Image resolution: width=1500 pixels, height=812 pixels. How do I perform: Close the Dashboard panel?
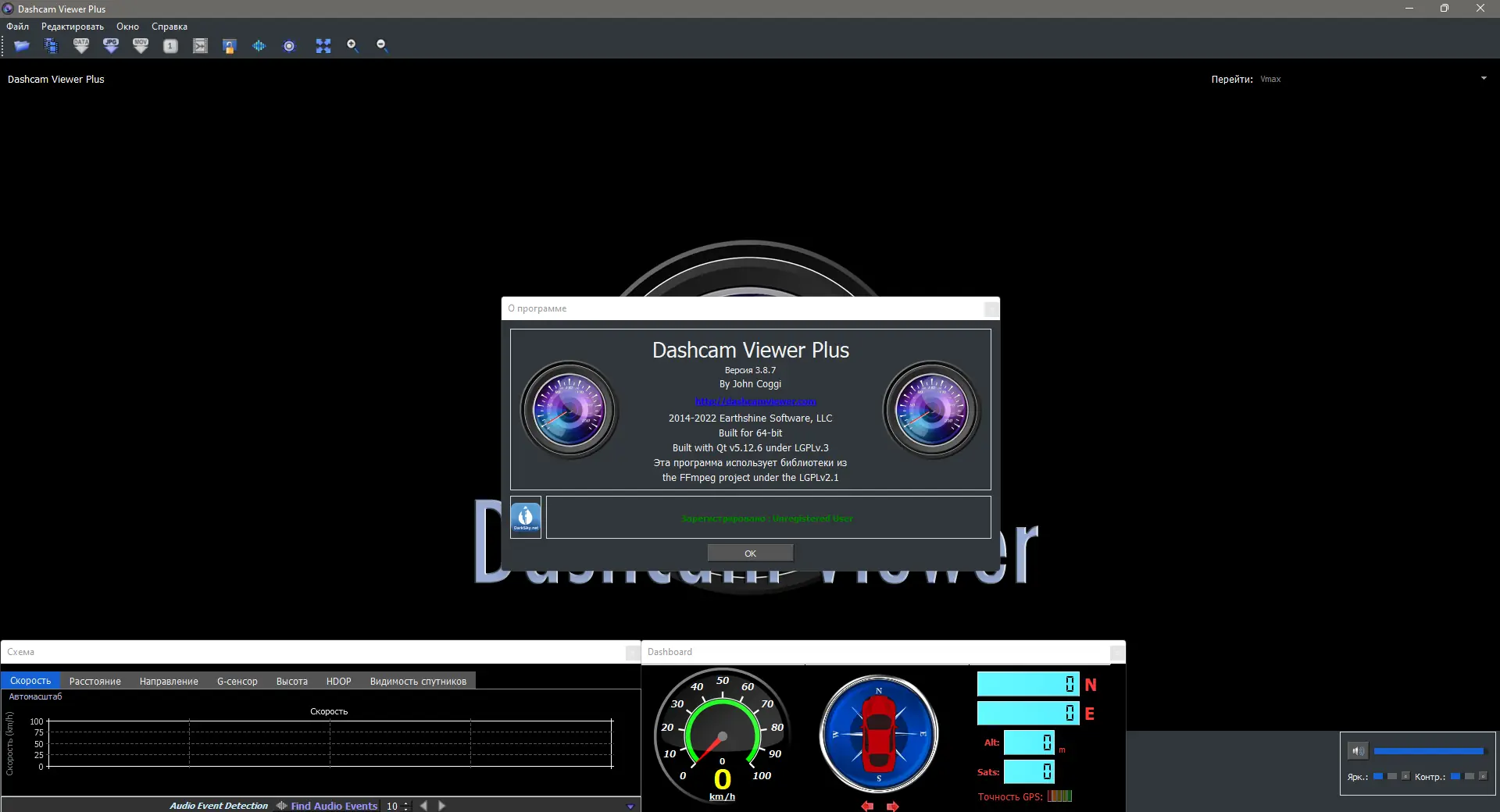(1117, 653)
